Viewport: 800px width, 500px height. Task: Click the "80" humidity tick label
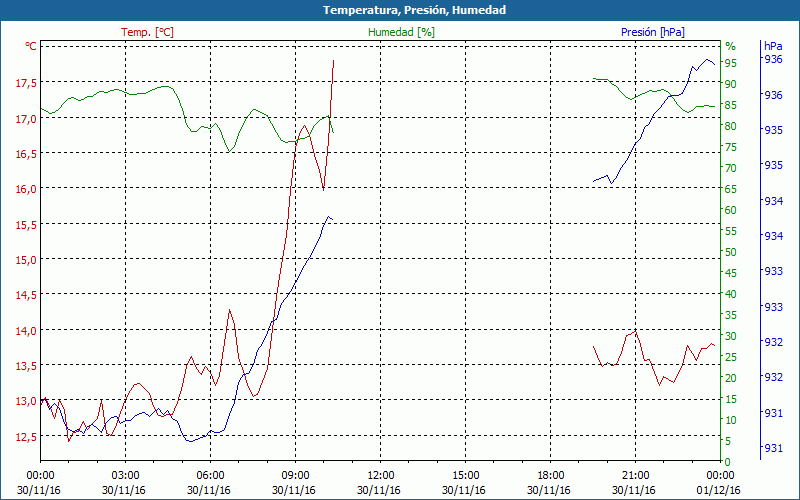731,126
